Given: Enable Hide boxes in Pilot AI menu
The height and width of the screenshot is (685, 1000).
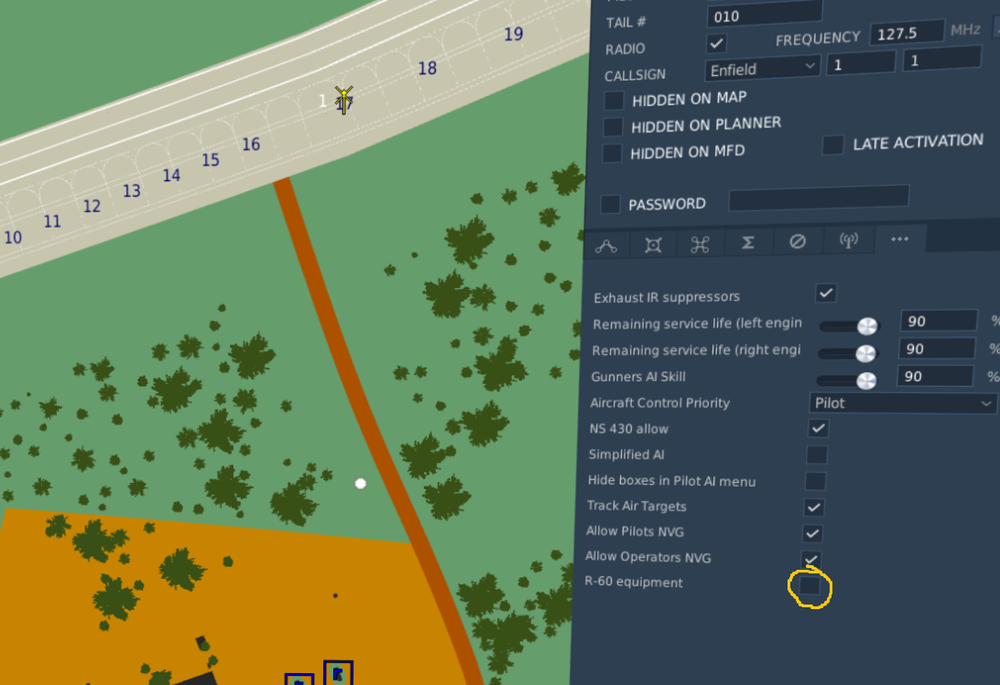Looking at the screenshot, I should click(815, 481).
